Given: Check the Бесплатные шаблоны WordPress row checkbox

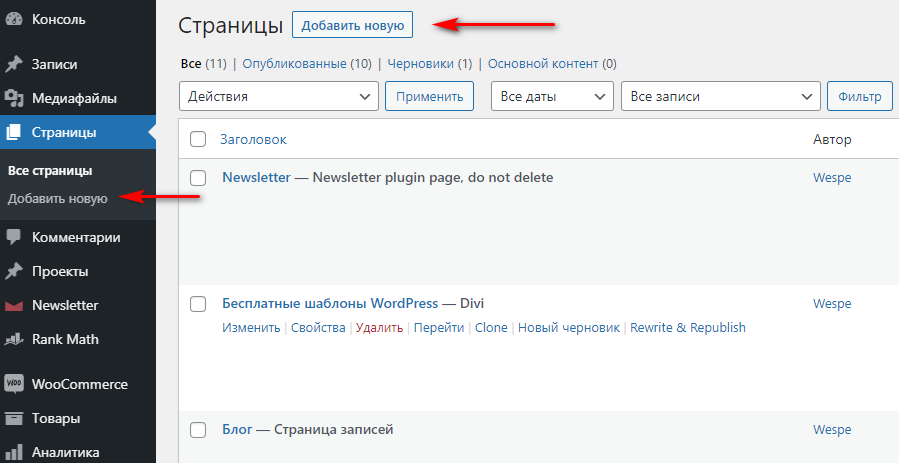Looking at the screenshot, I should (x=198, y=304).
